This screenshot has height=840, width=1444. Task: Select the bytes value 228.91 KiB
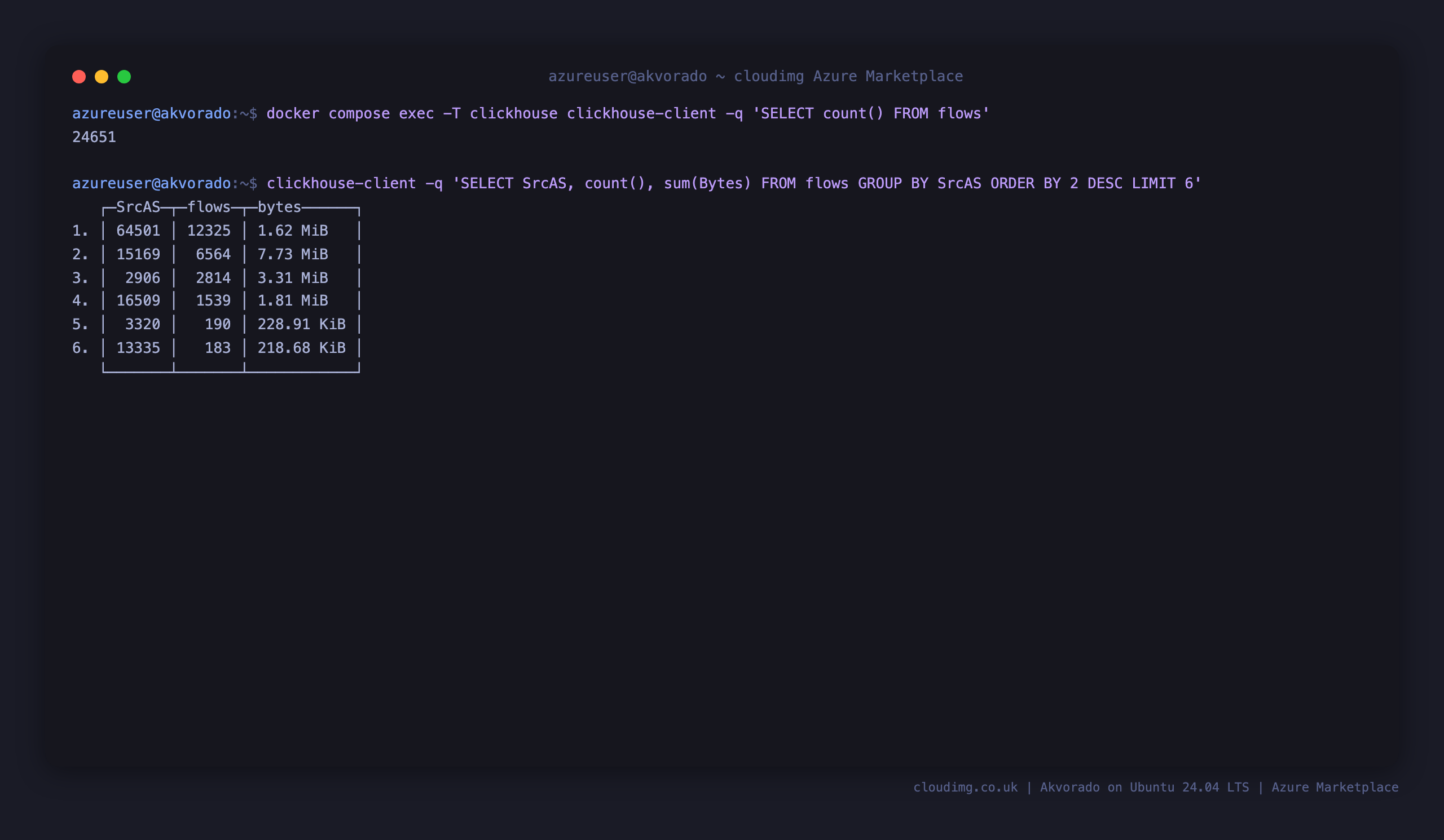[301, 325]
